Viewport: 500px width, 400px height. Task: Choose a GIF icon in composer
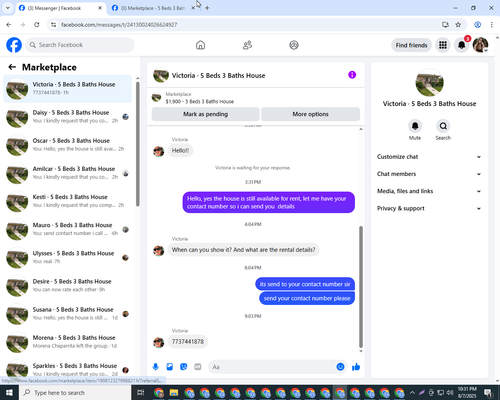pyautogui.click(x=198, y=367)
